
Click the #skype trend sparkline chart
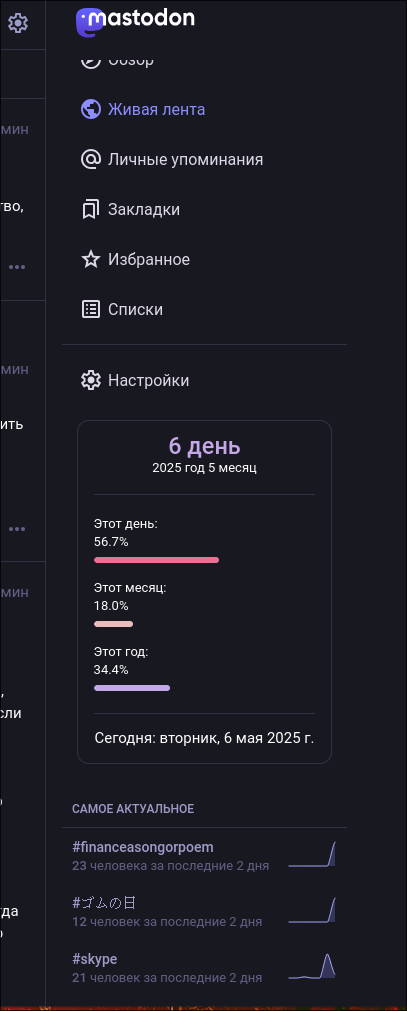(312, 965)
